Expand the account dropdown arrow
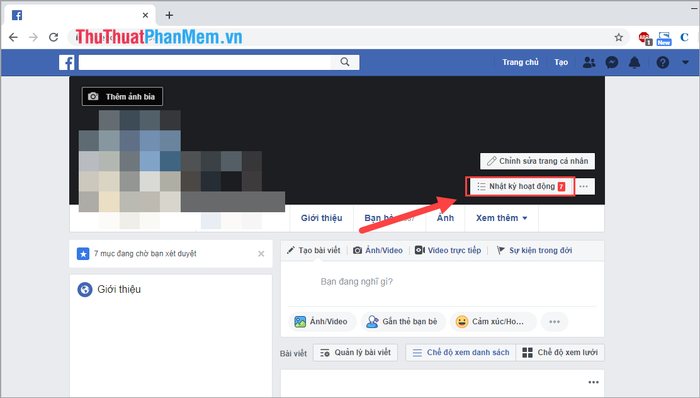Screen dimensions: 700x398 click(685, 62)
